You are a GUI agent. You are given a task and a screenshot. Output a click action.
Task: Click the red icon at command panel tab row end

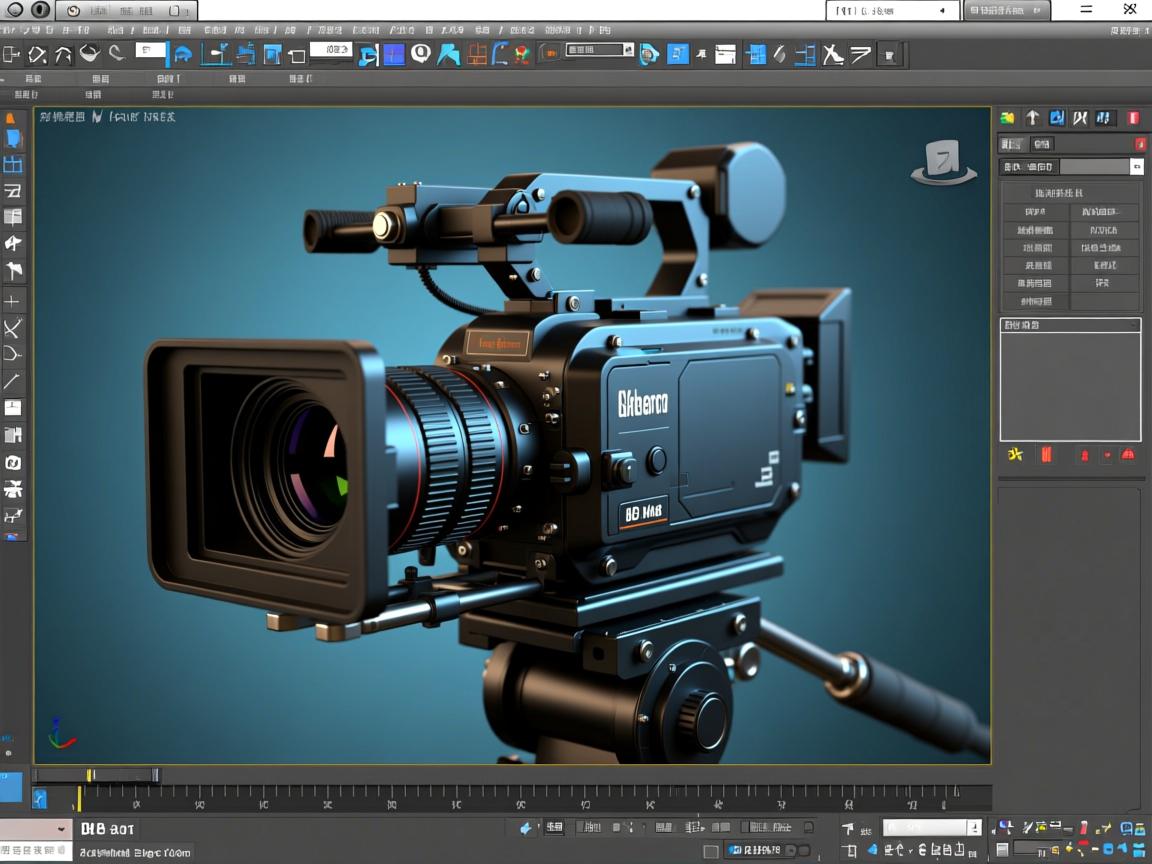coord(1133,118)
